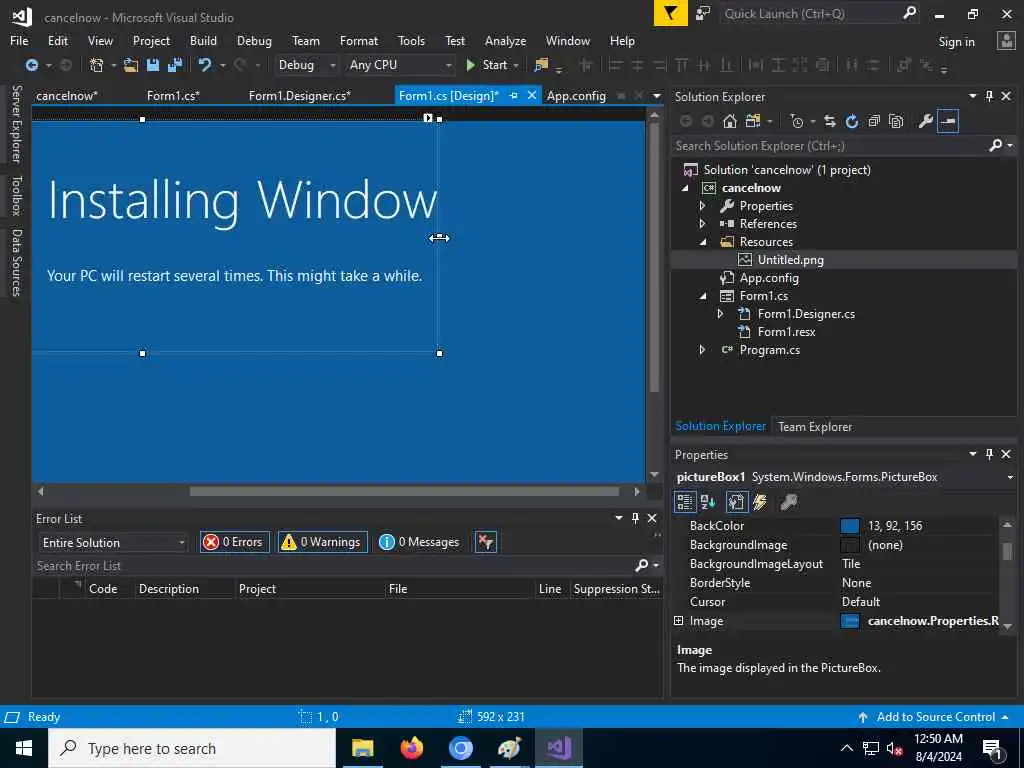The height and width of the screenshot is (768, 1024).
Task: Click Add to Source Control in the status bar
Action: coord(935,716)
